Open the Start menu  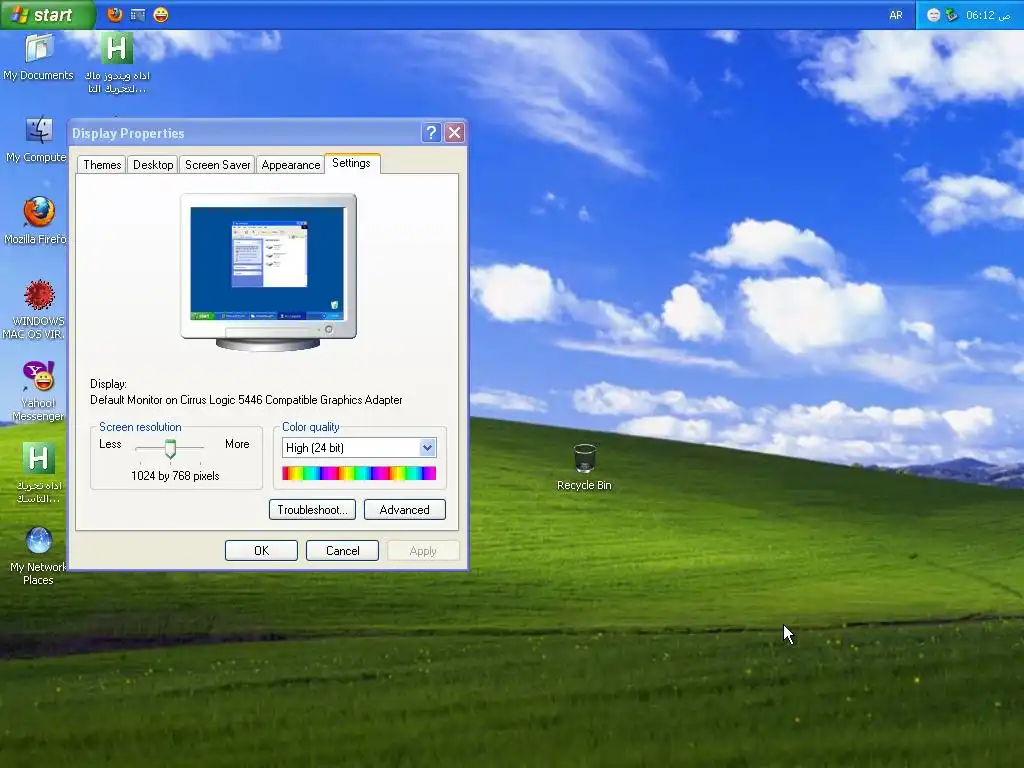tap(48, 14)
